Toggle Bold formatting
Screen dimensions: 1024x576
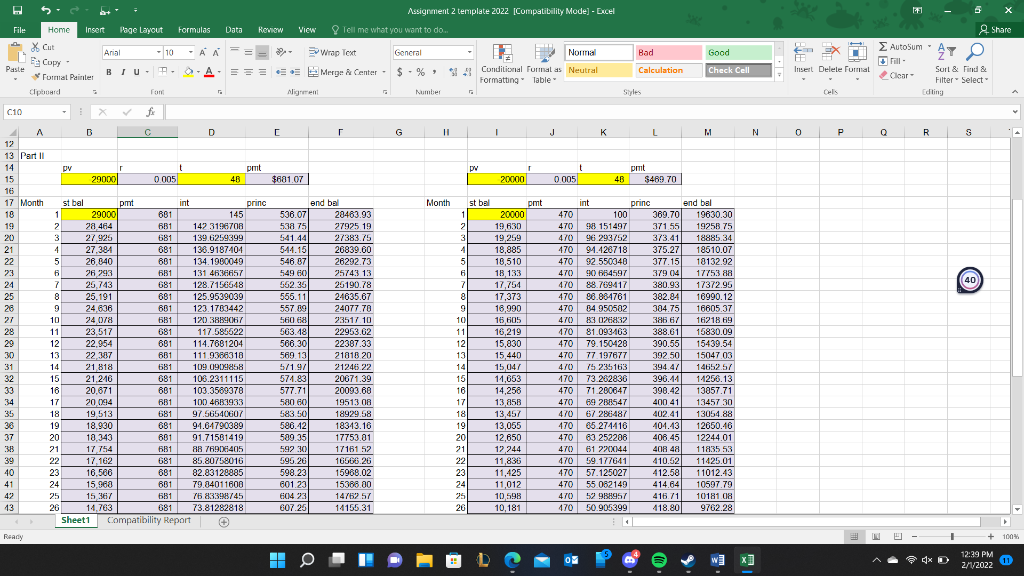pos(109,71)
